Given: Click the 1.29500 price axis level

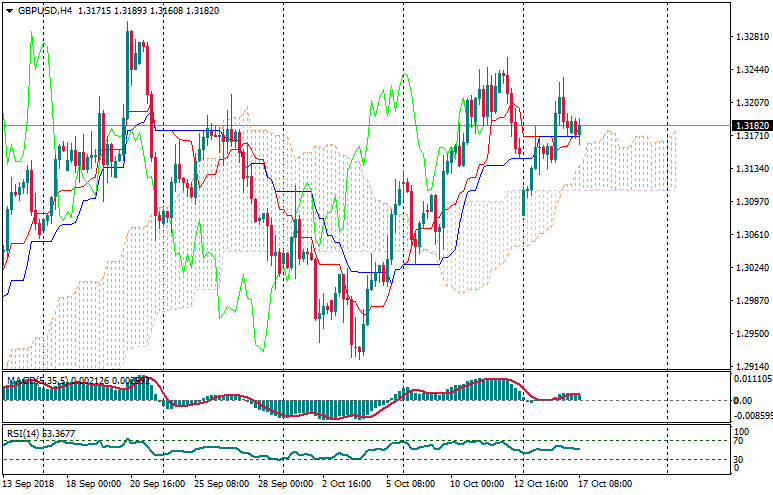Looking at the screenshot, I should 750,334.
